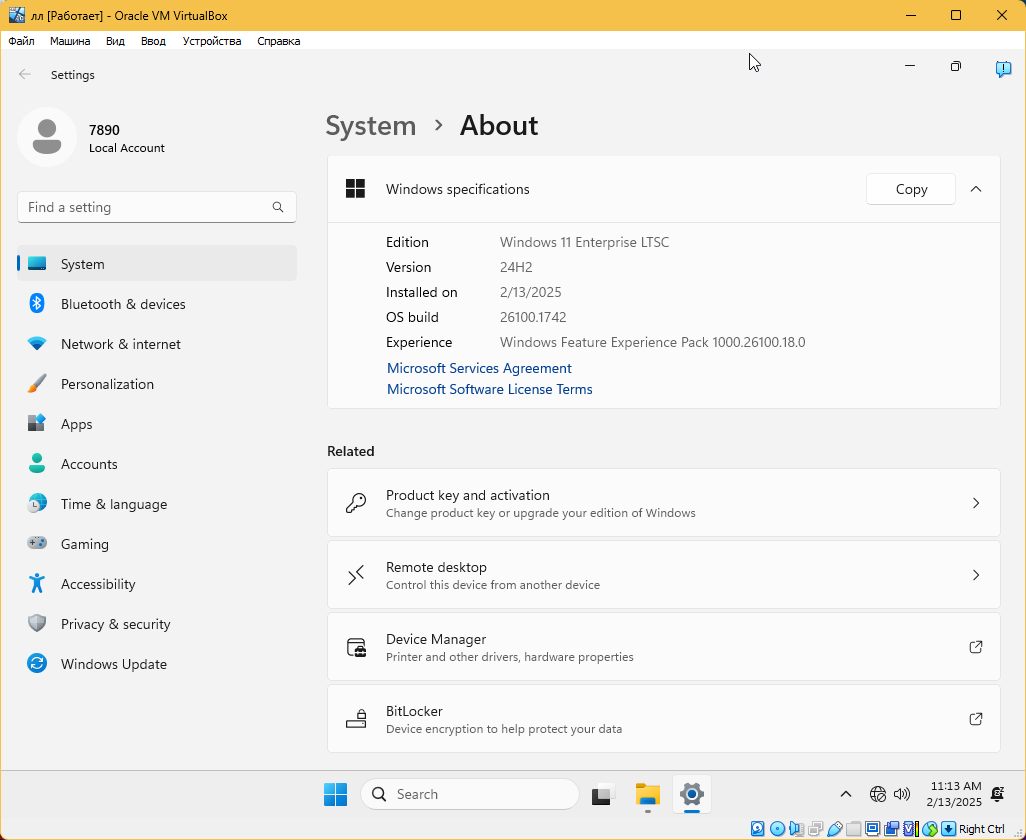
Task: Copy the Windows specifications
Action: point(911,189)
